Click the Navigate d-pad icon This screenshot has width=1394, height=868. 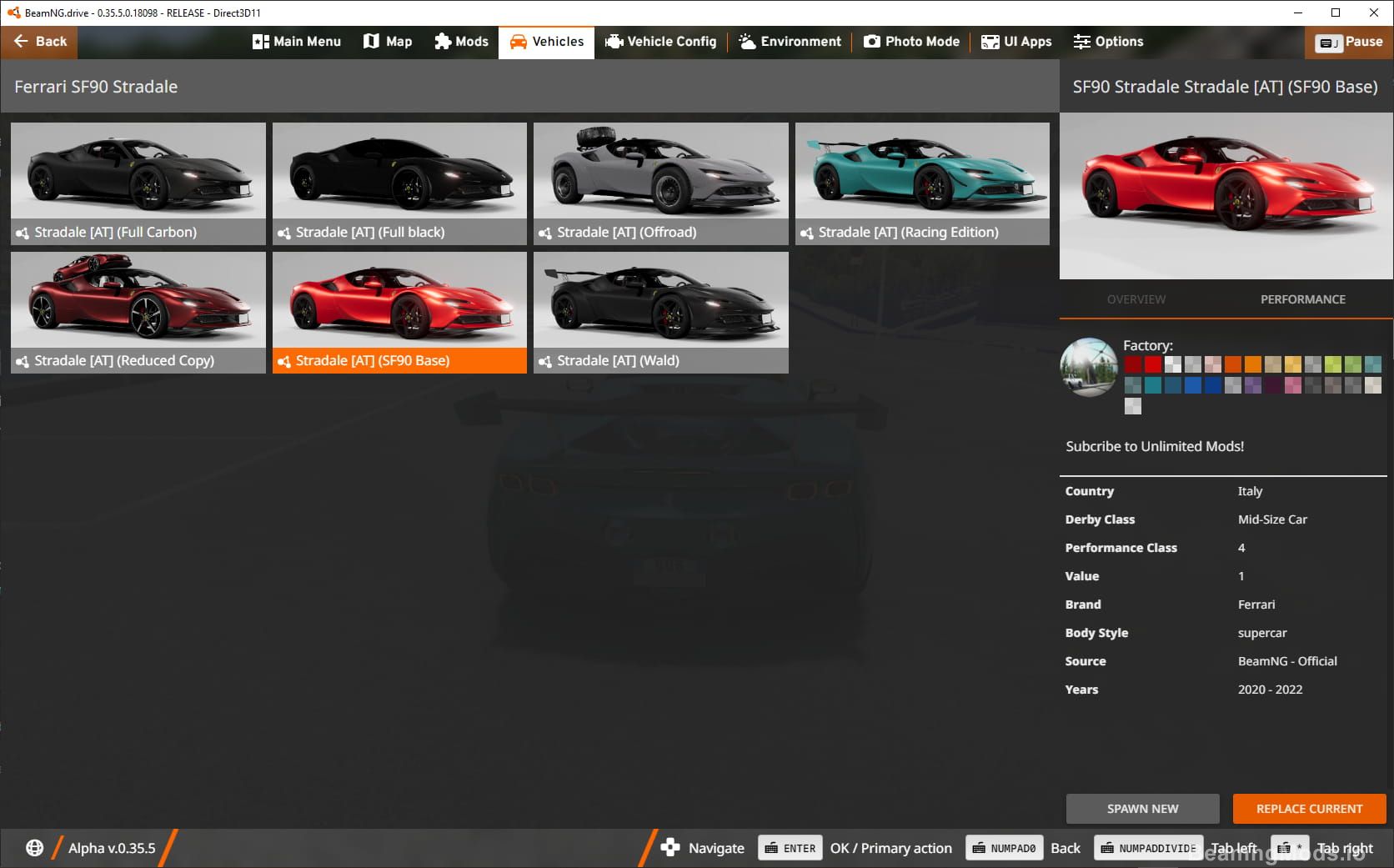(670, 848)
